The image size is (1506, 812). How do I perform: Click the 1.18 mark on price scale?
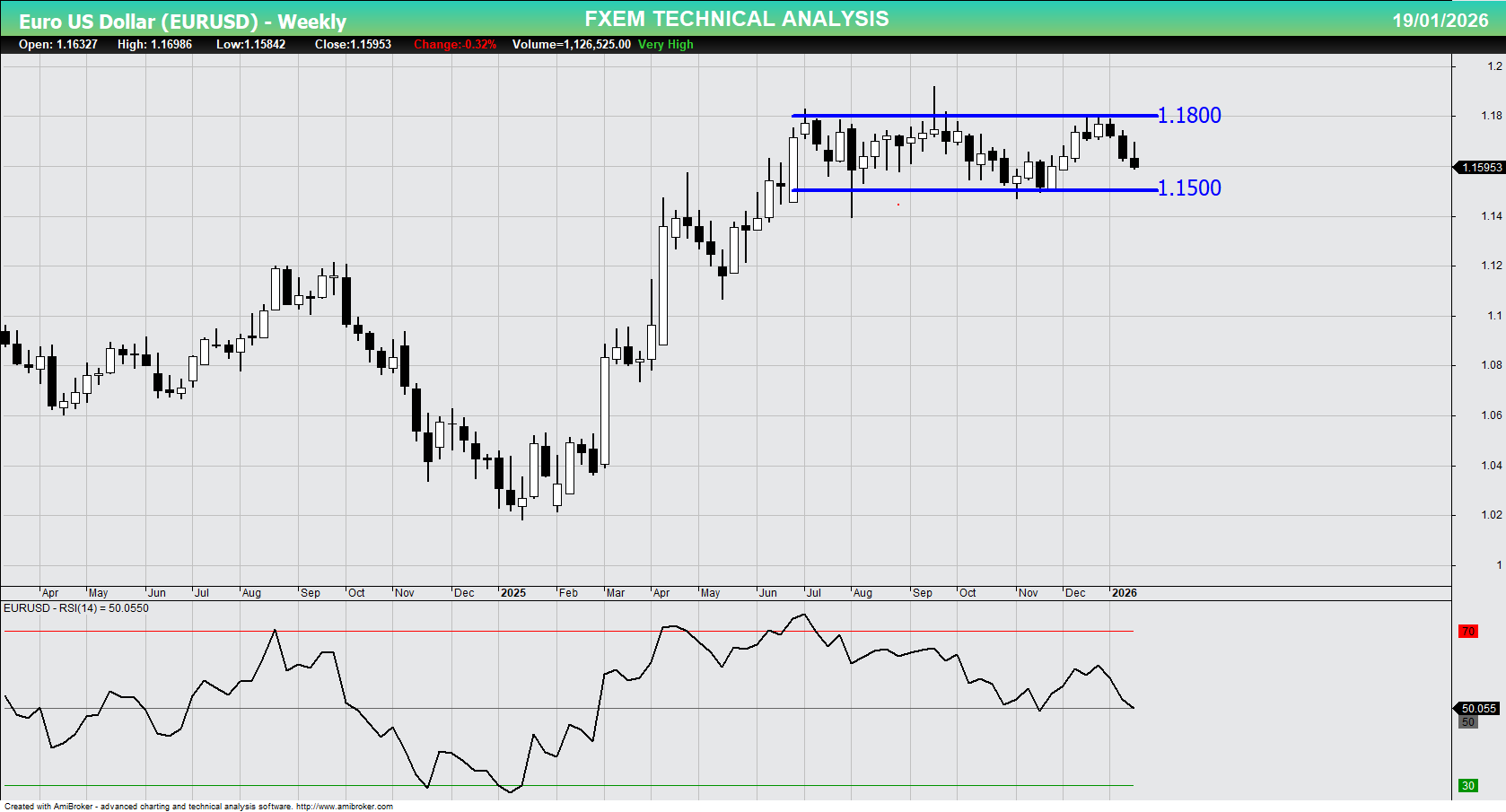(1489, 115)
